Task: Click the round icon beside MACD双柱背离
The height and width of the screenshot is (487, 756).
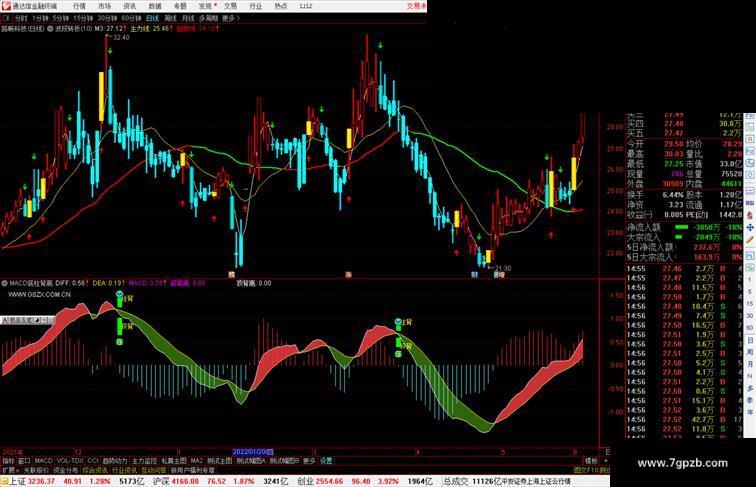Action: click(x=4, y=283)
